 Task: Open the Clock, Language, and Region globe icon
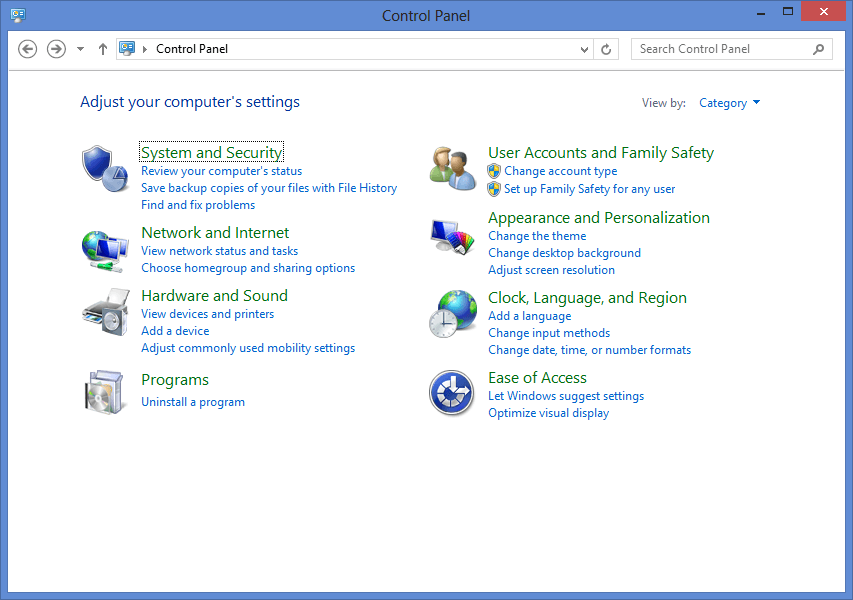pyautogui.click(x=453, y=314)
